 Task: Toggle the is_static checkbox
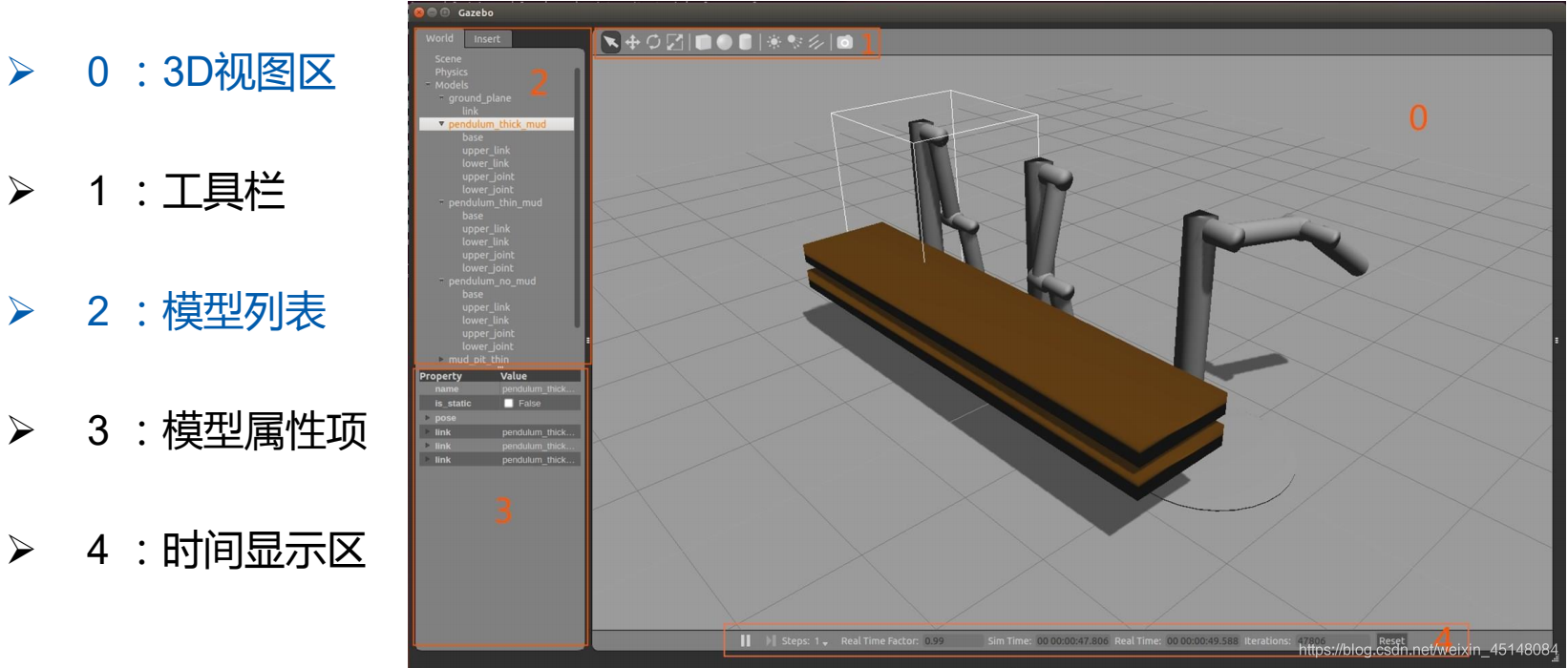(509, 404)
